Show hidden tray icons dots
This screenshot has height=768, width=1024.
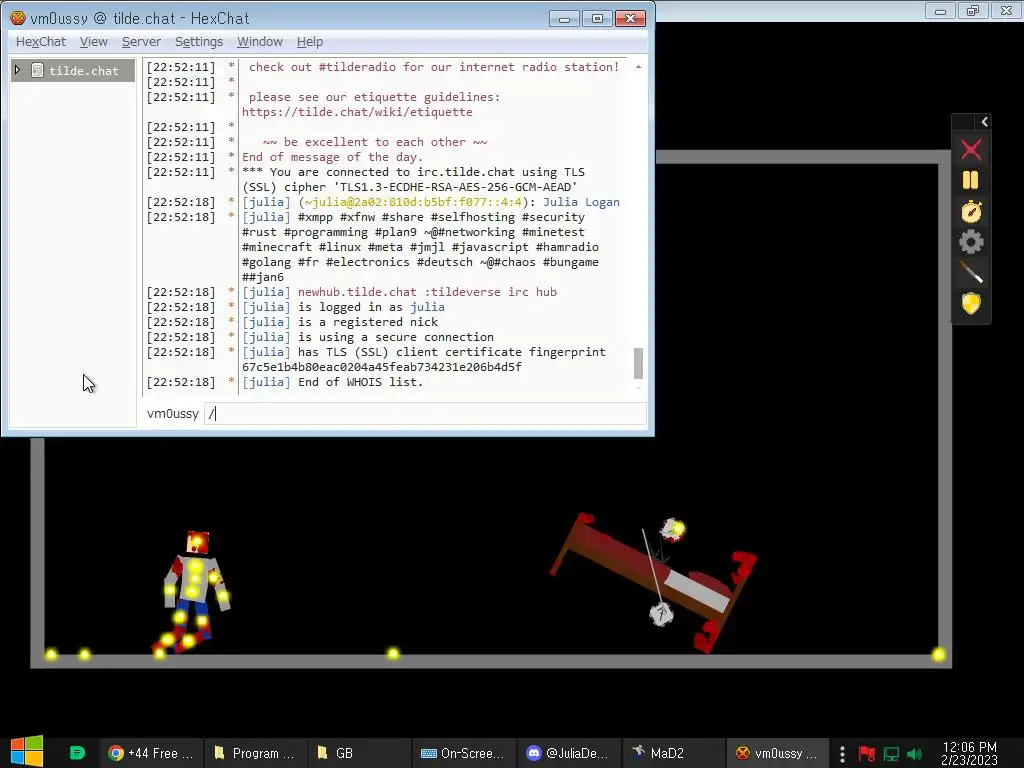coord(842,754)
